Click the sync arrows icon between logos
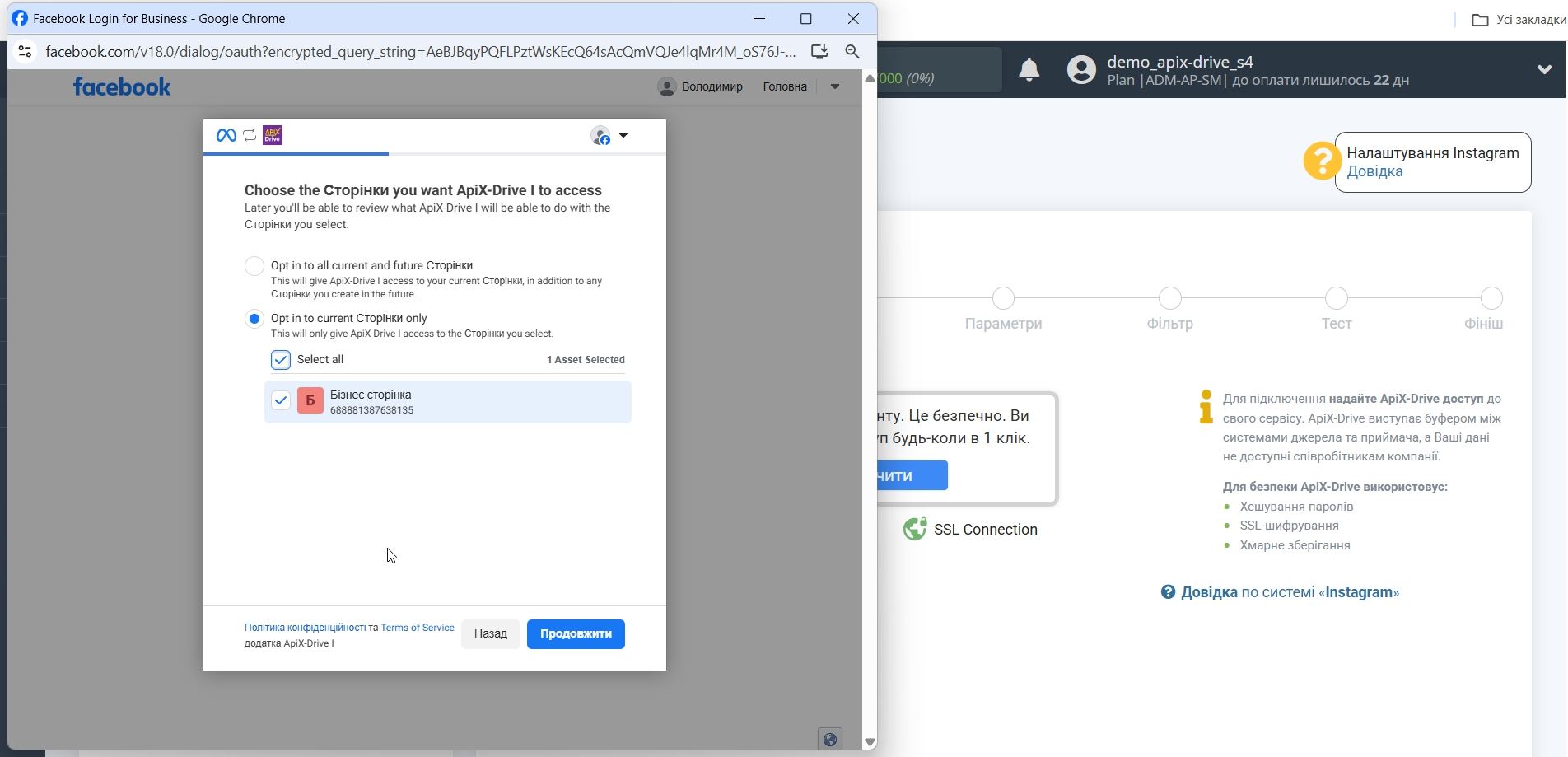This screenshot has height=757, width=1568. [x=250, y=135]
